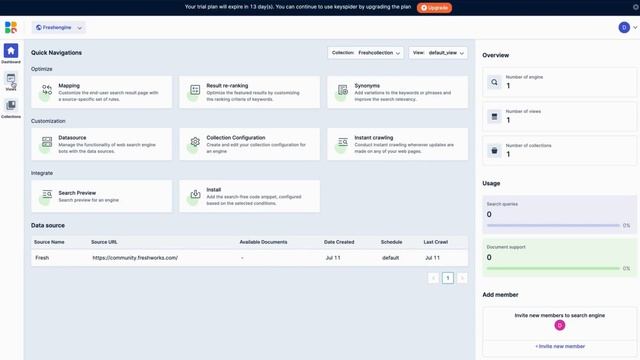Go to next page in data source table
Image resolution: width=640 pixels, height=360 pixels.
(462, 278)
